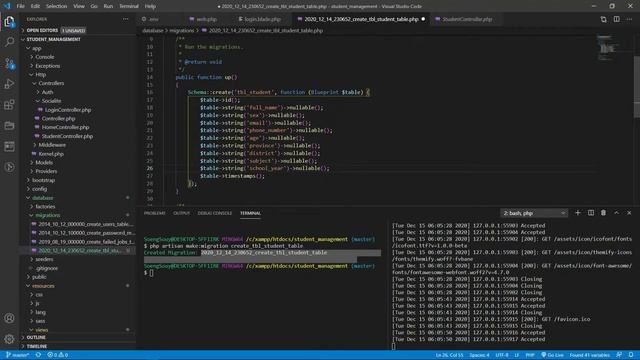Open HomeController.php in explorer
Image resolution: width=640 pixels, height=360 pixels.
coord(65,127)
